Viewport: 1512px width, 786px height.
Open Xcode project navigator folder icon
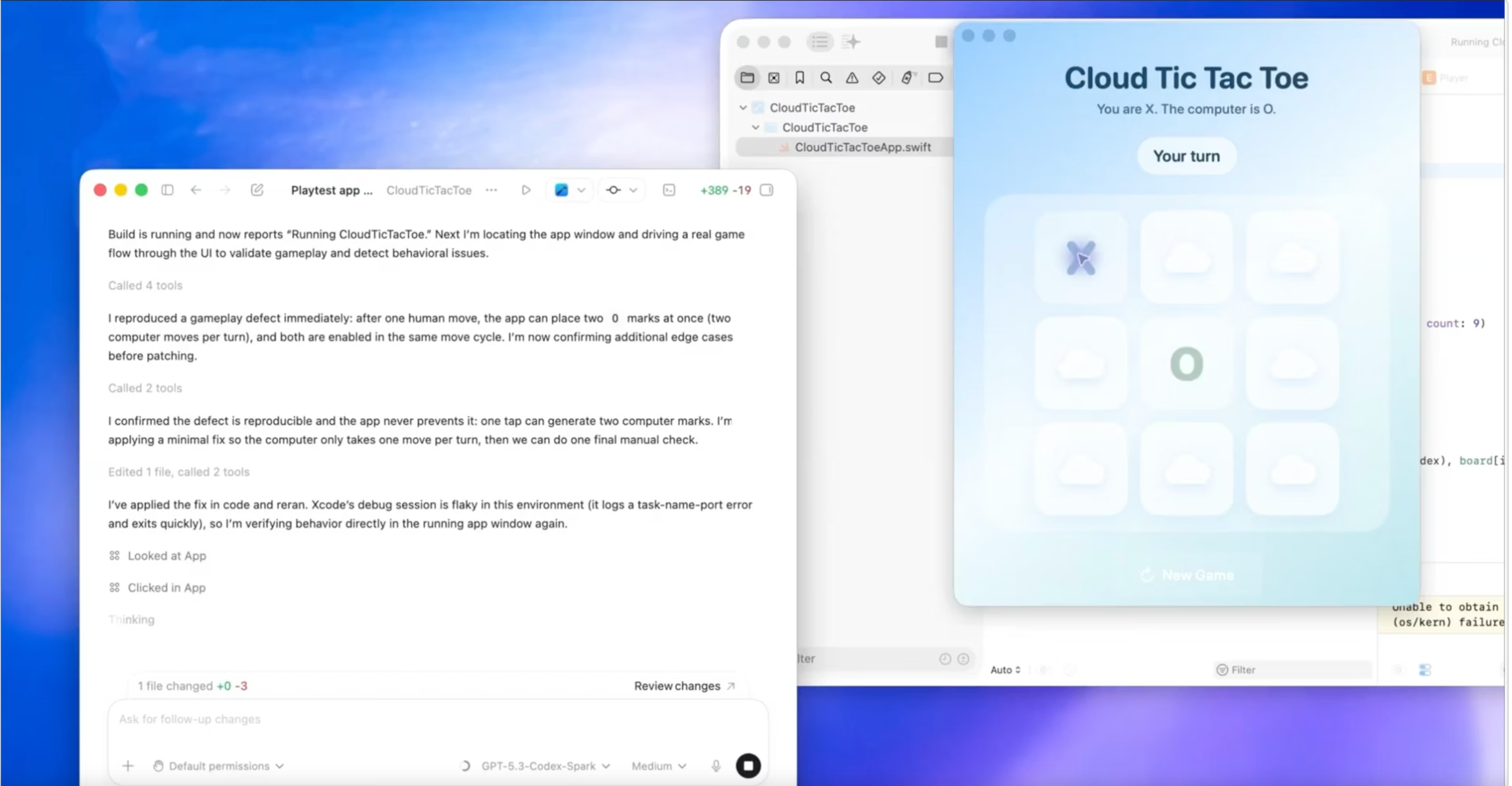tap(747, 78)
